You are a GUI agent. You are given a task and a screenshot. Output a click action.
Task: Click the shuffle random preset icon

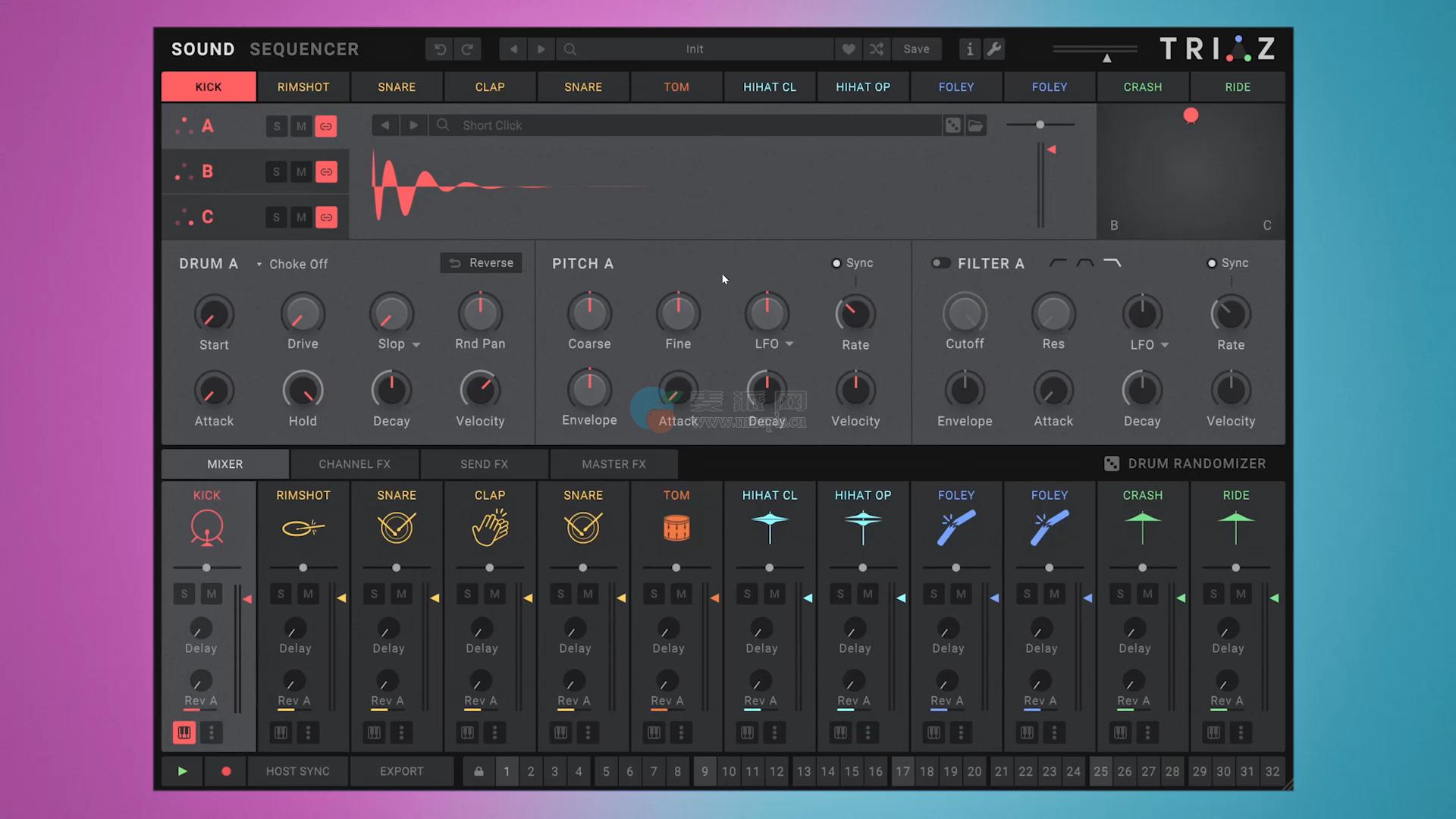[877, 49]
